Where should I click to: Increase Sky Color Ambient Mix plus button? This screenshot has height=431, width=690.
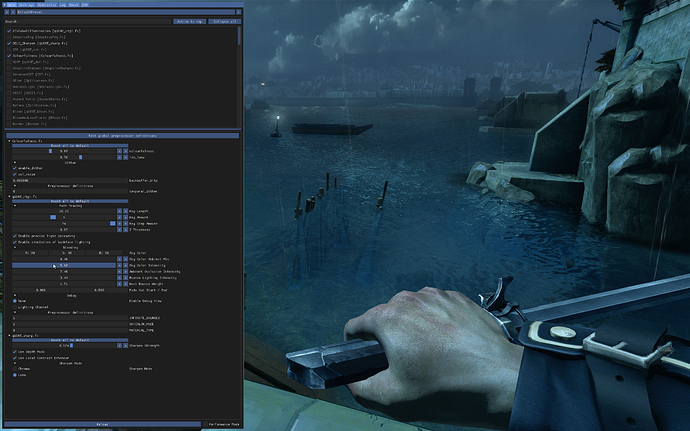coord(125,259)
